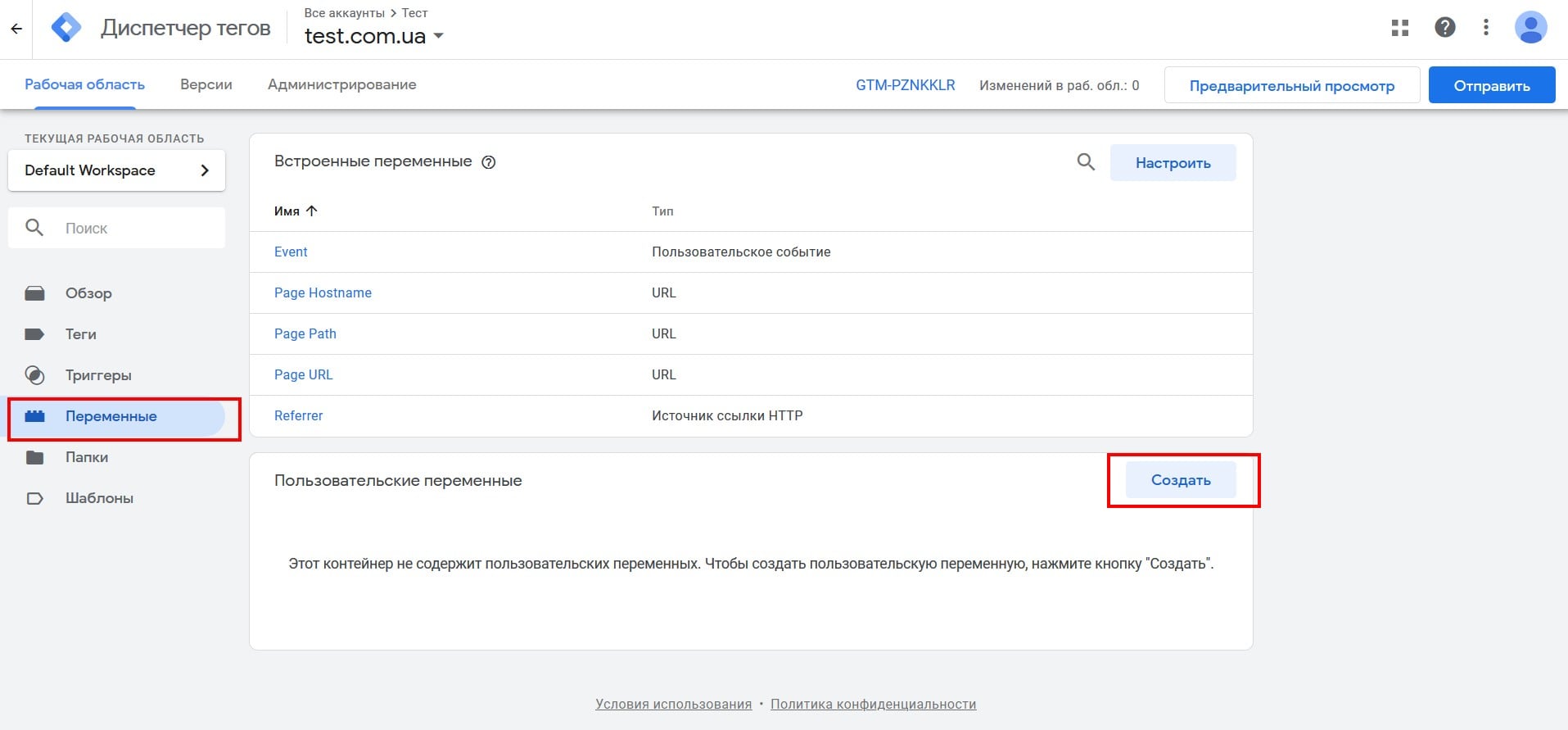This screenshot has width=1568, height=730.
Task: Click the search icon in built-in variables
Action: (x=1086, y=162)
